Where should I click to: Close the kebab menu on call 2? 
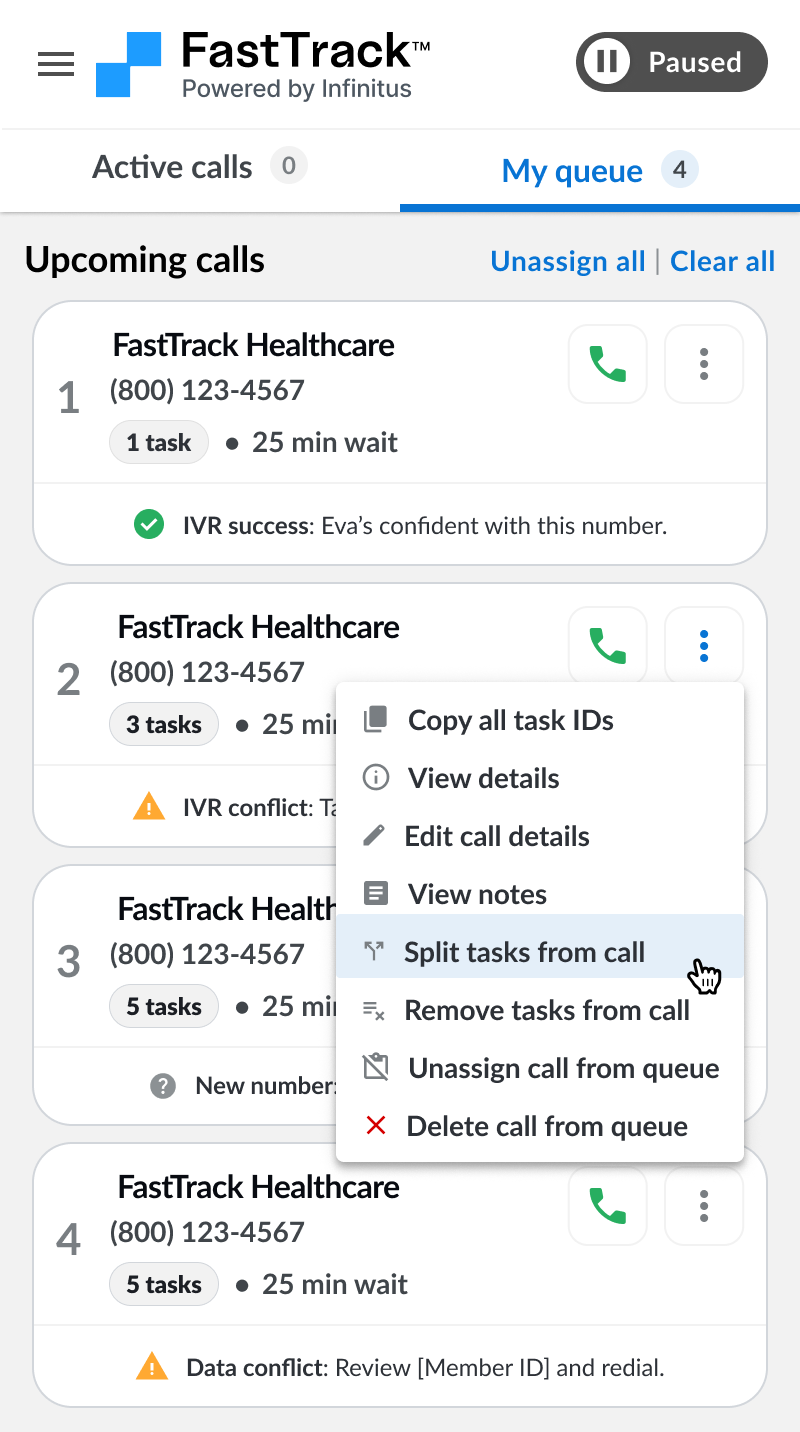[704, 646]
